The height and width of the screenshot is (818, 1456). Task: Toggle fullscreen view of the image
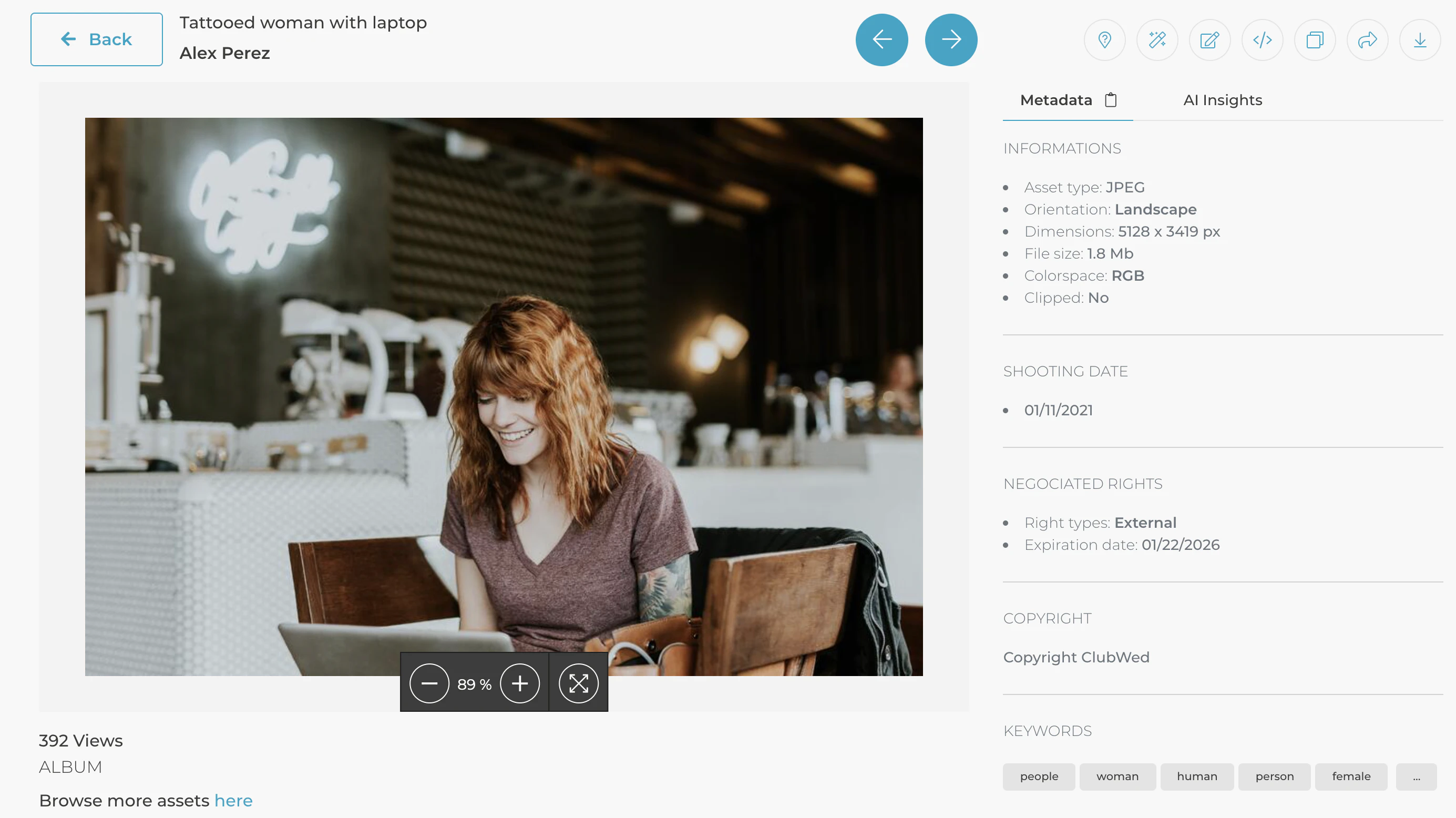point(578,683)
